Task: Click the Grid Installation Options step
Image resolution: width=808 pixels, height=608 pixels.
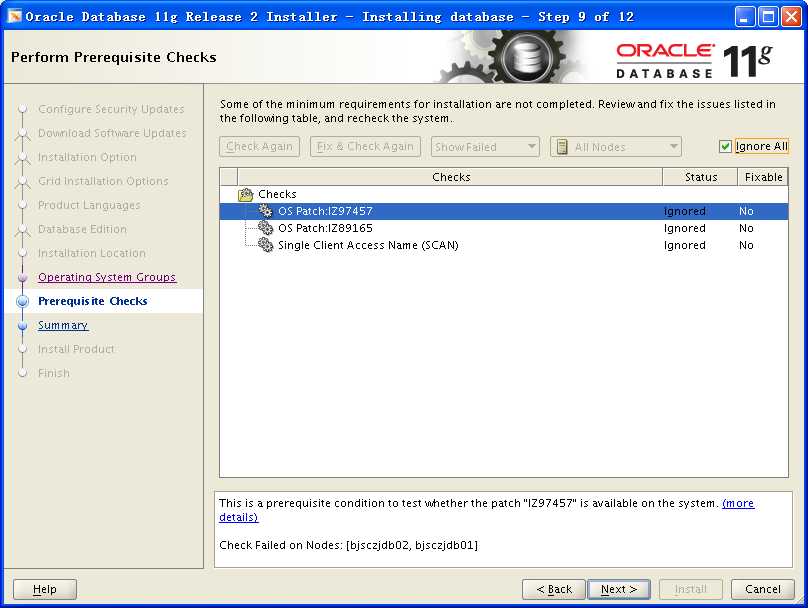Action: [x=103, y=181]
